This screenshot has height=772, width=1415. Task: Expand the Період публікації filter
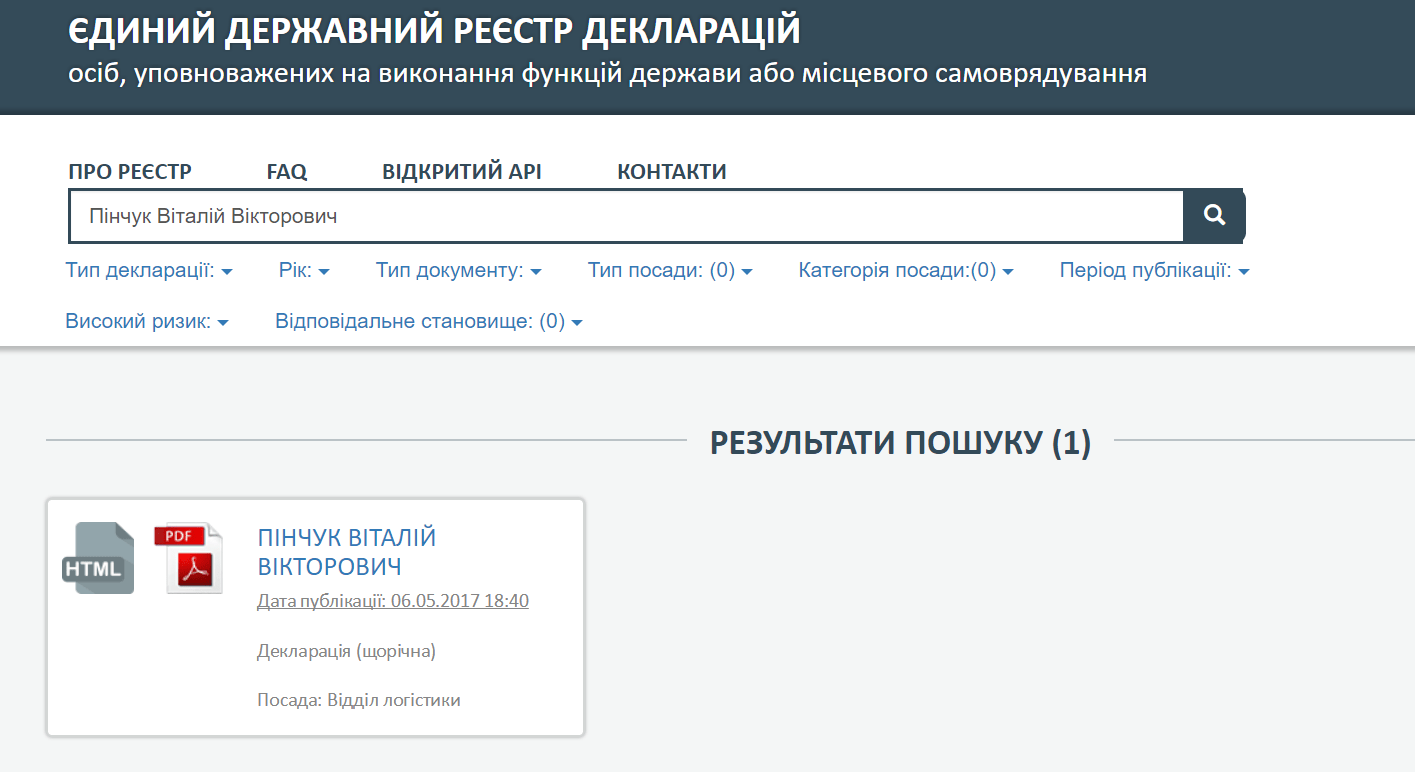click(1155, 270)
